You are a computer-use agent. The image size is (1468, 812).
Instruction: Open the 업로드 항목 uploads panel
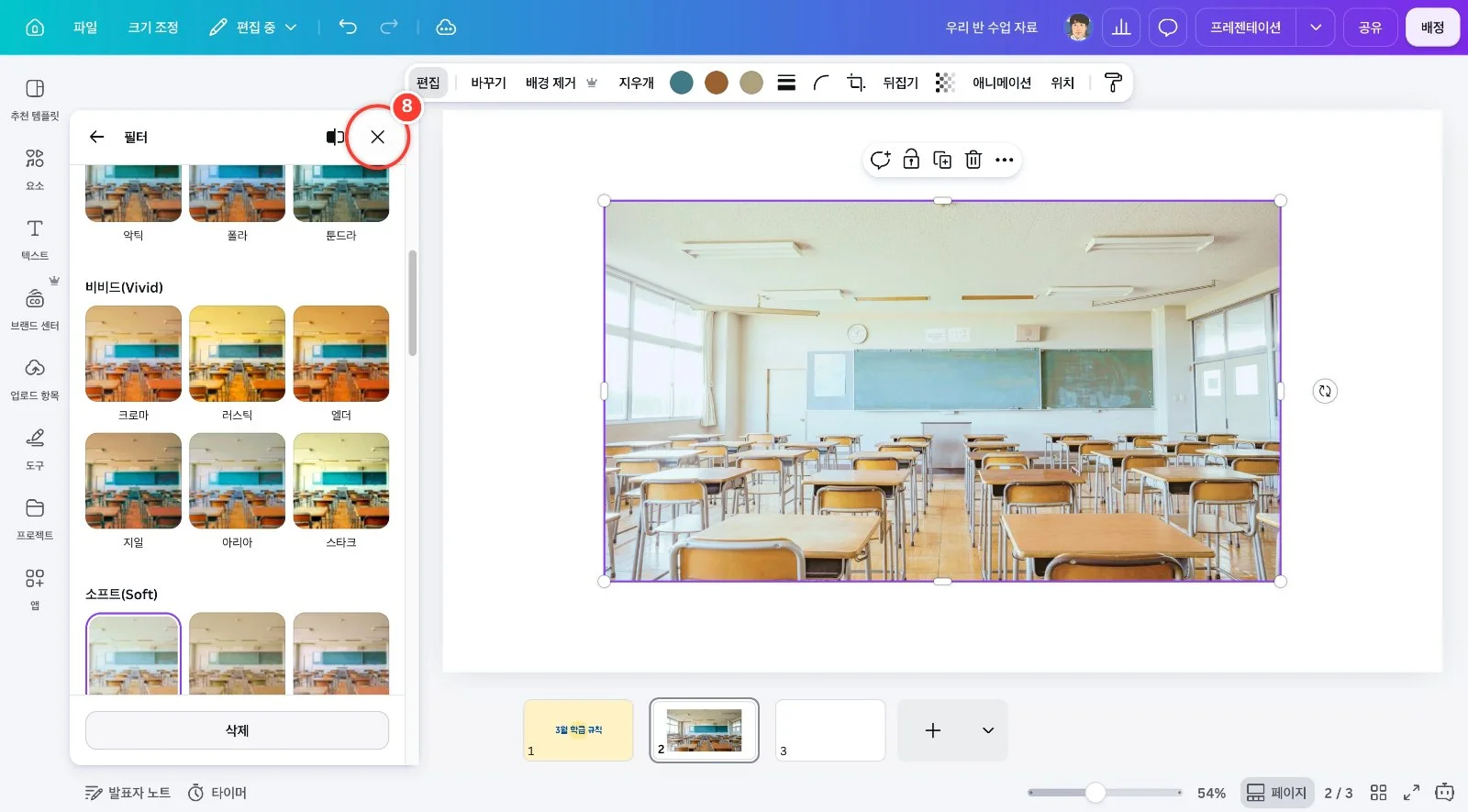(35, 379)
